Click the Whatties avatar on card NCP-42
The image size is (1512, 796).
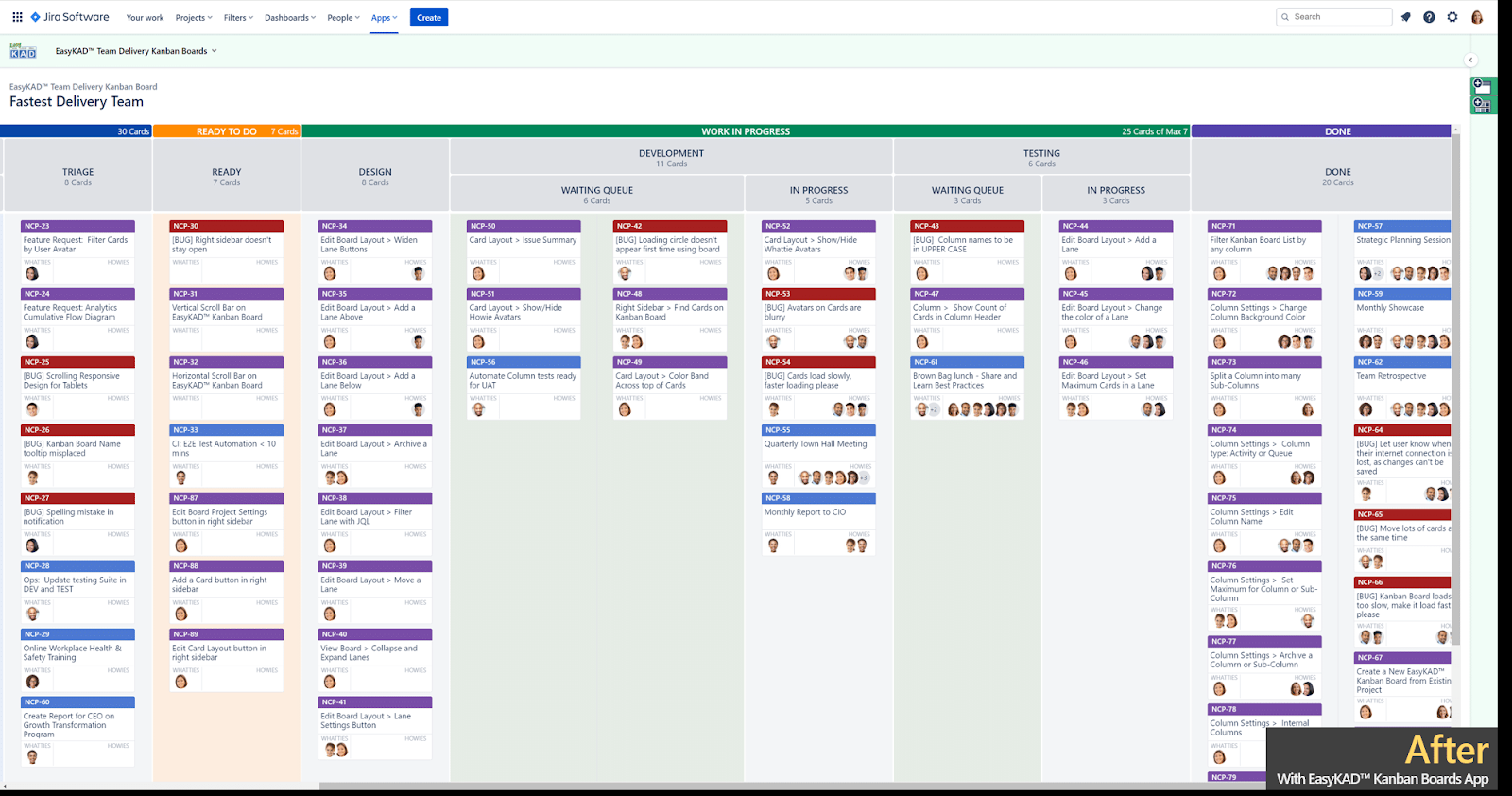[625, 273]
